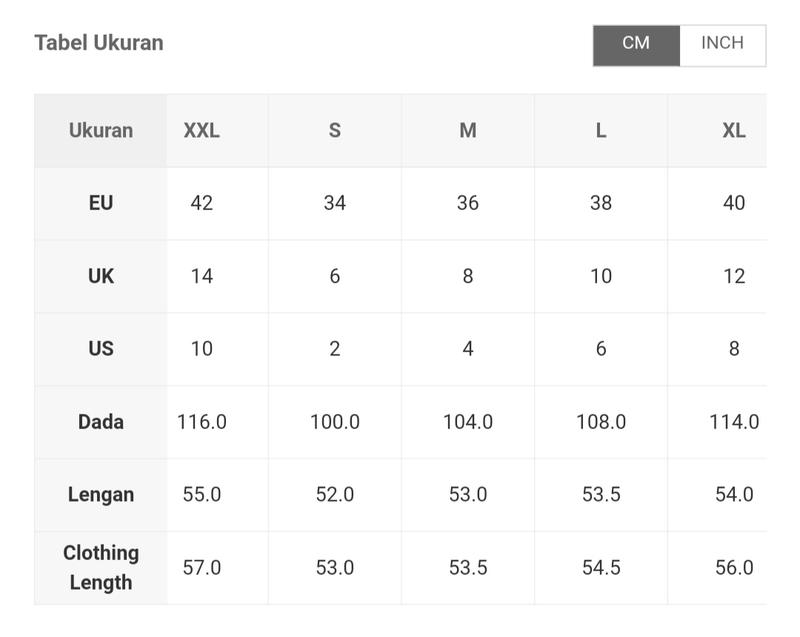Click the EU row label
Screen dimensions: 800x637
(101, 203)
